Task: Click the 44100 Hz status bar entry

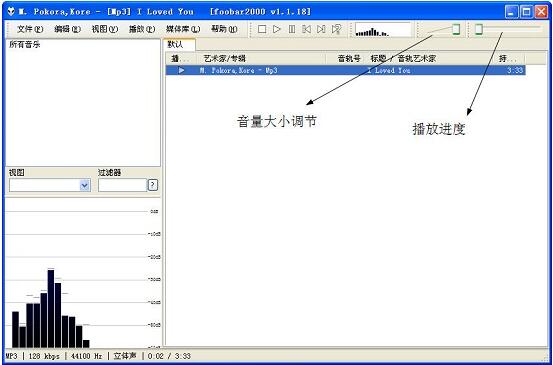Action: (86, 356)
